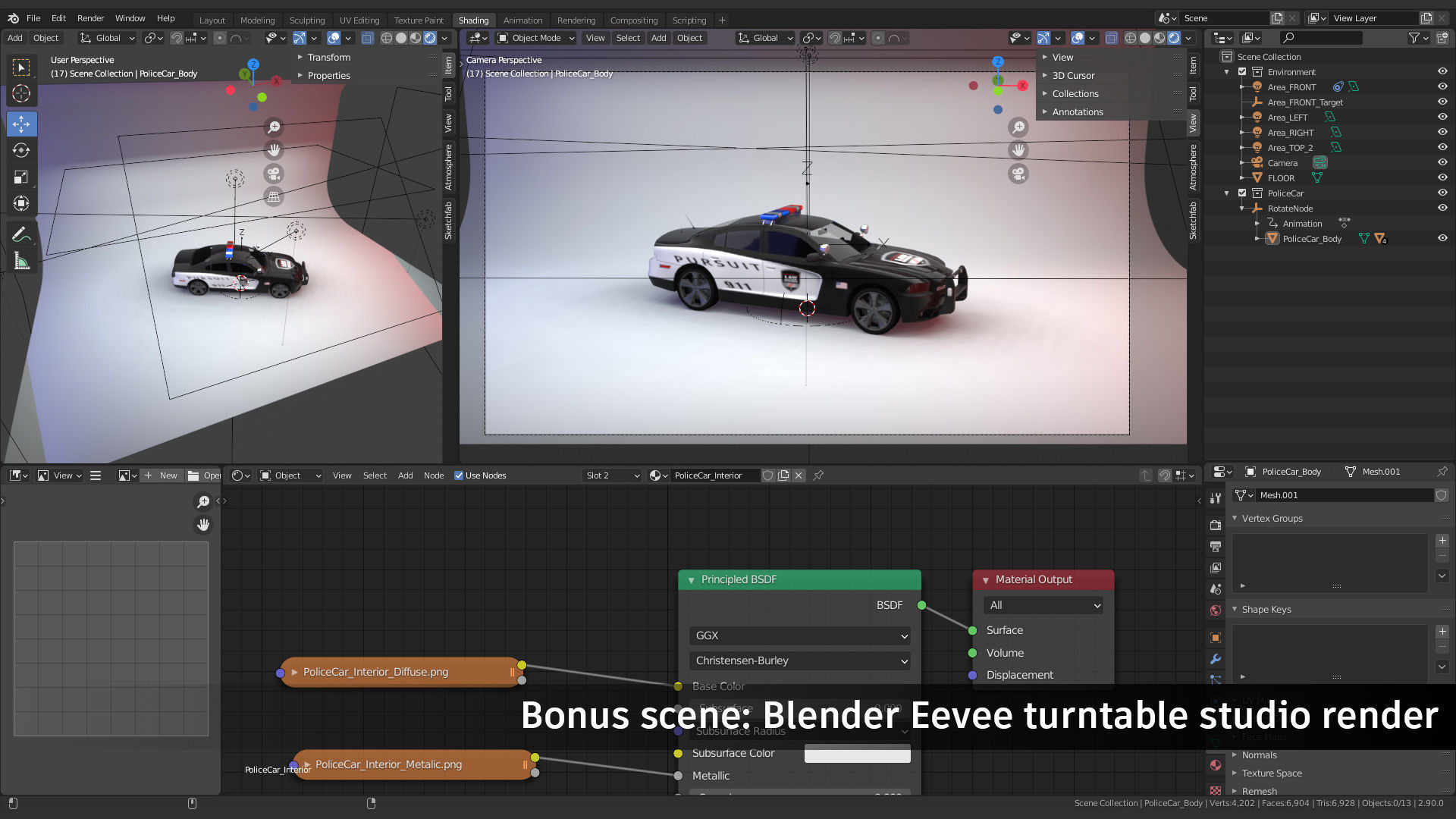The height and width of the screenshot is (819, 1456).
Task: Toggle visibility of Area_LEFT light
Action: [x=1442, y=117]
